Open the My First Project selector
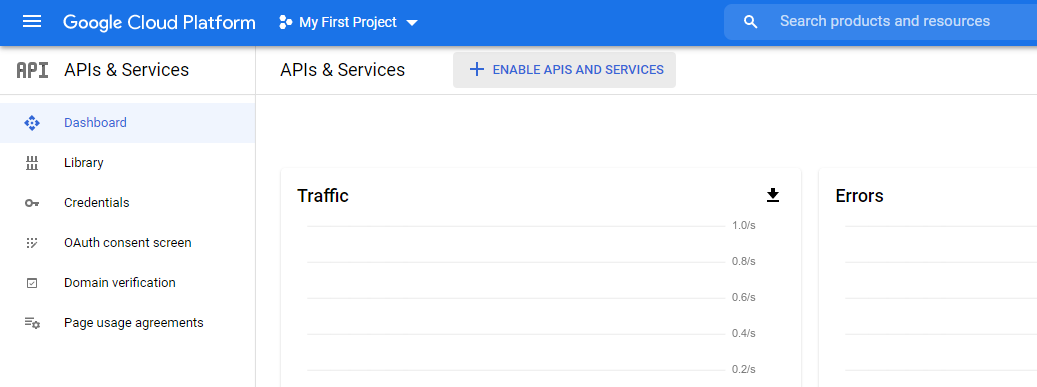 click(x=349, y=22)
